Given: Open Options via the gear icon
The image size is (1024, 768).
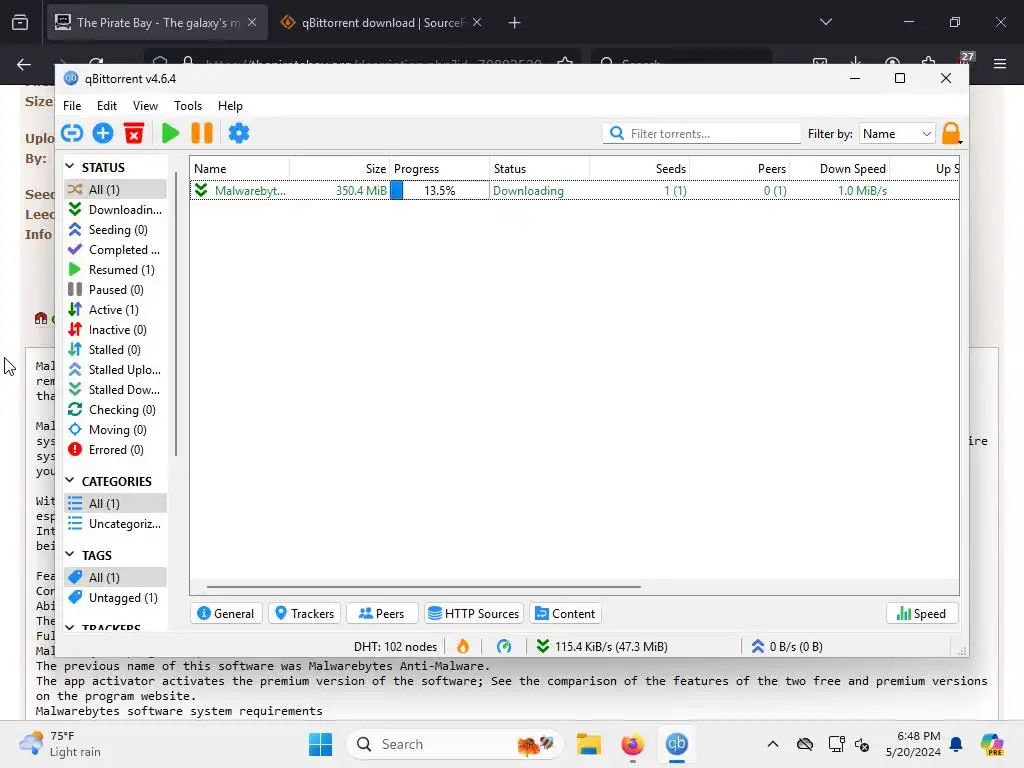Looking at the screenshot, I should click(x=239, y=133).
